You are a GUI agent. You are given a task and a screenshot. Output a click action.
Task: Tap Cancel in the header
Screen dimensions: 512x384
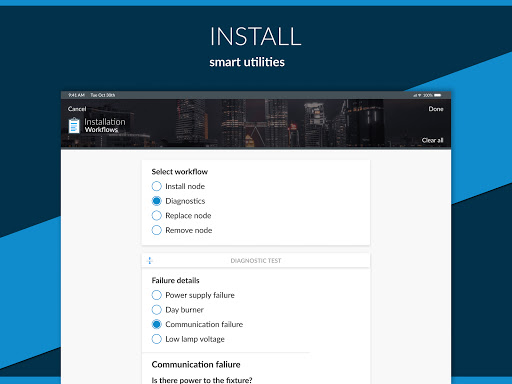pos(77,109)
